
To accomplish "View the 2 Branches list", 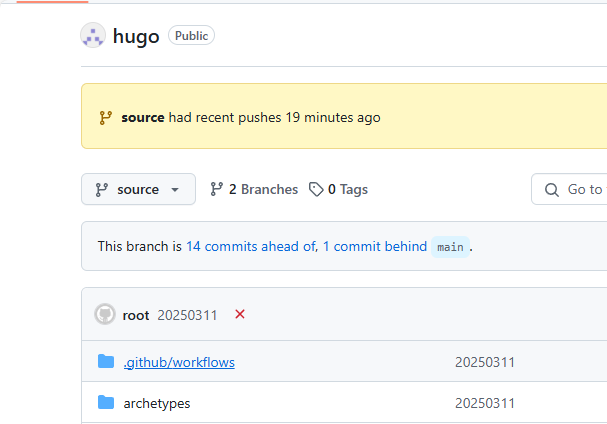I will (254, 189).
